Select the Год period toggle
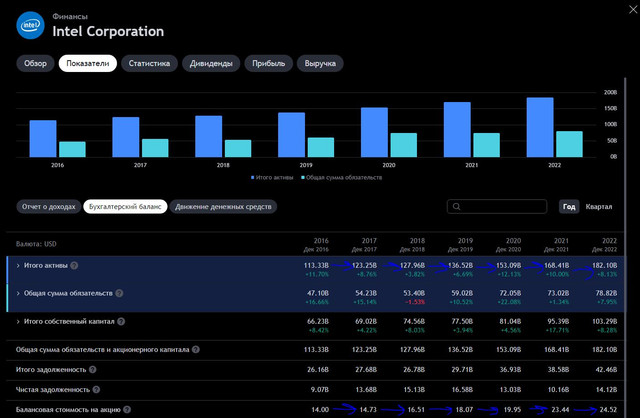The width and height of the screenshot is (640, 418). point(569,207)
